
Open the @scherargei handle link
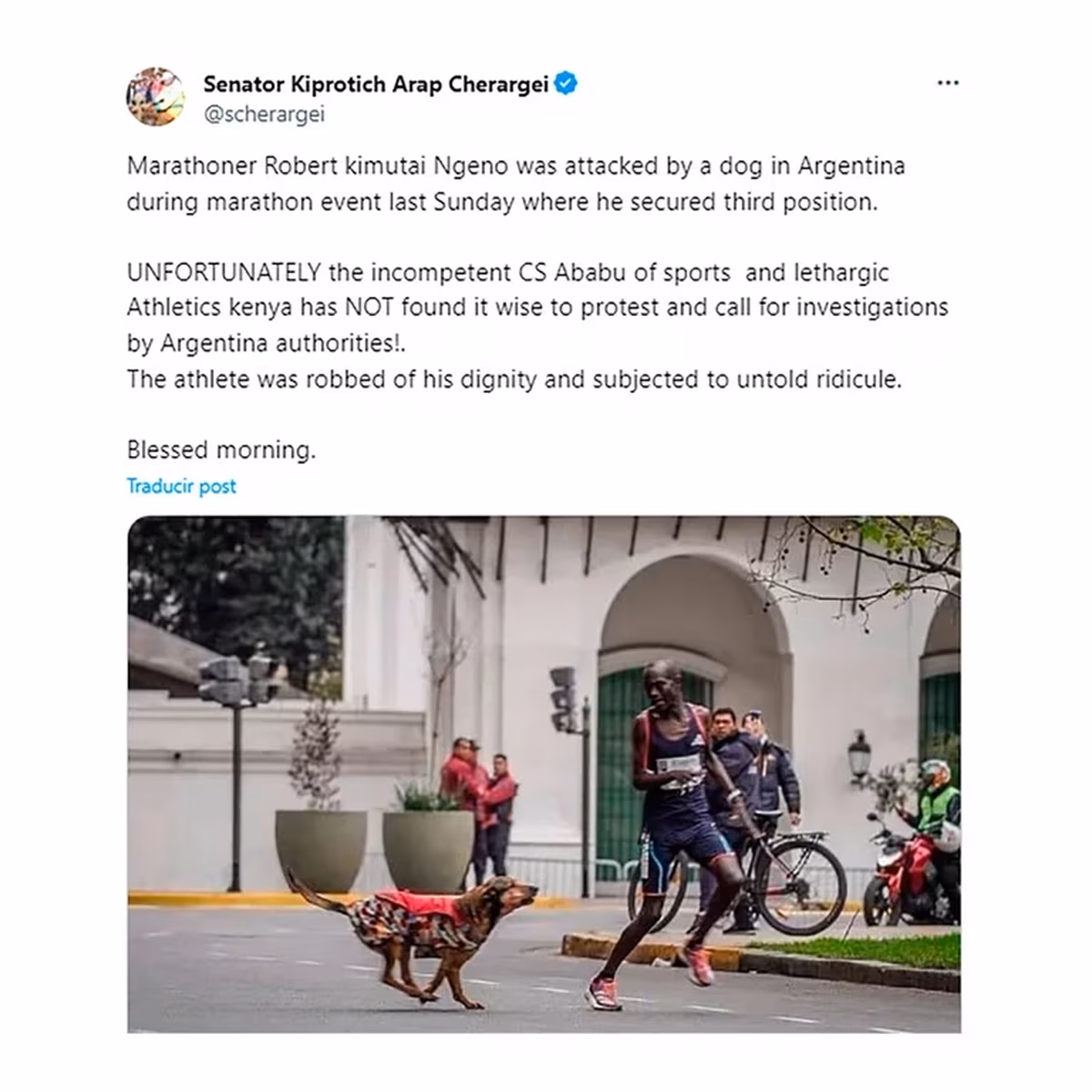(264, 116)
